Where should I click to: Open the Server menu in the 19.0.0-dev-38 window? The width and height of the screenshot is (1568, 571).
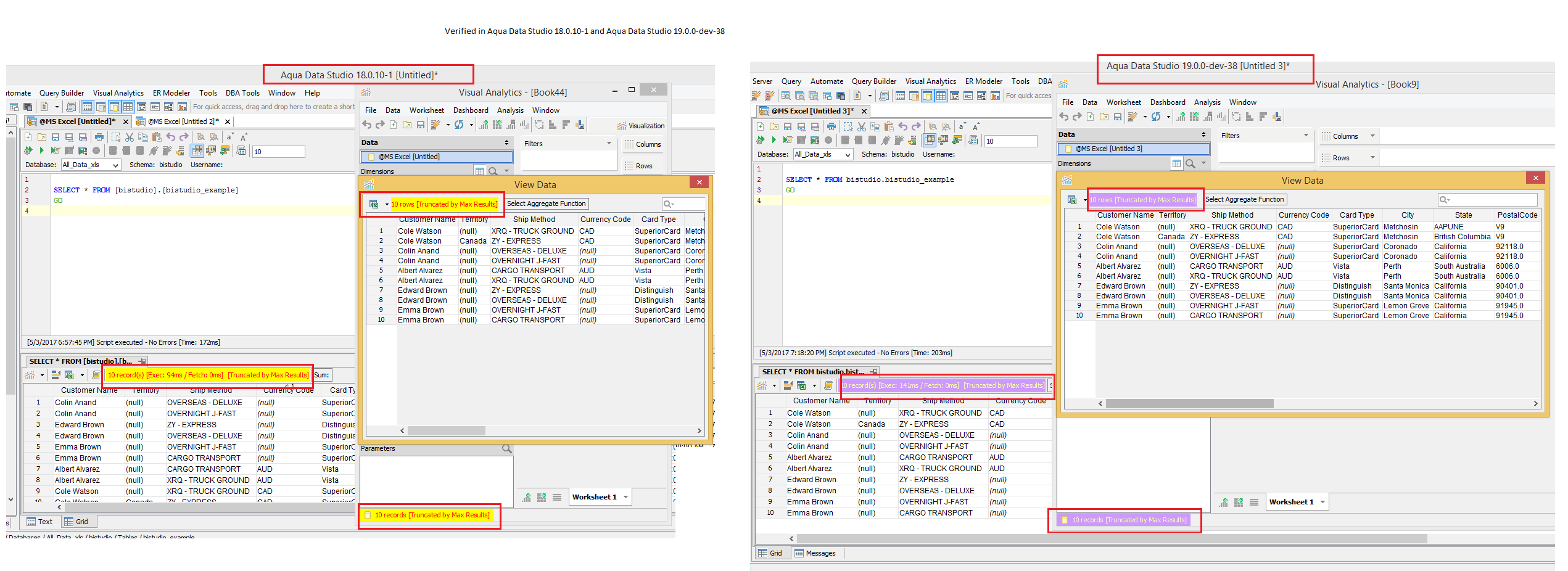(762, 81)
